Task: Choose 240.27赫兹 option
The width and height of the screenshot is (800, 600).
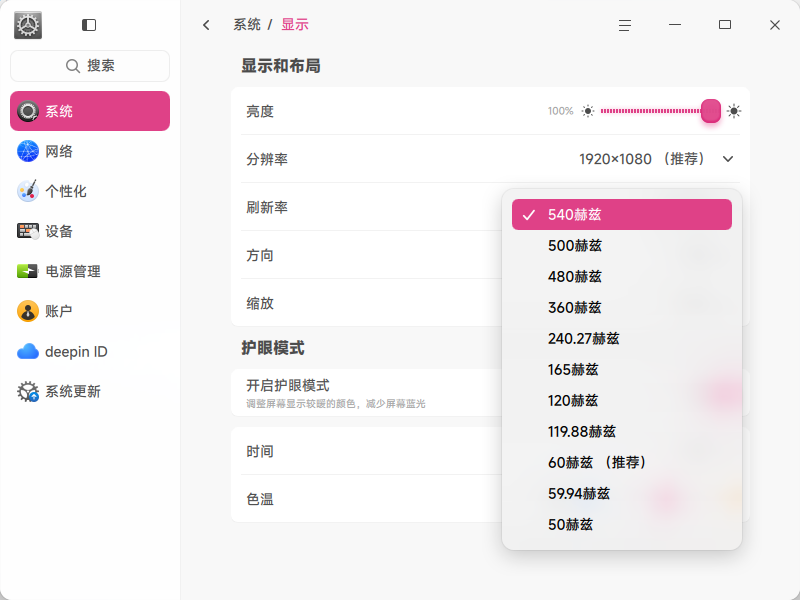Action: click(621, 339)
